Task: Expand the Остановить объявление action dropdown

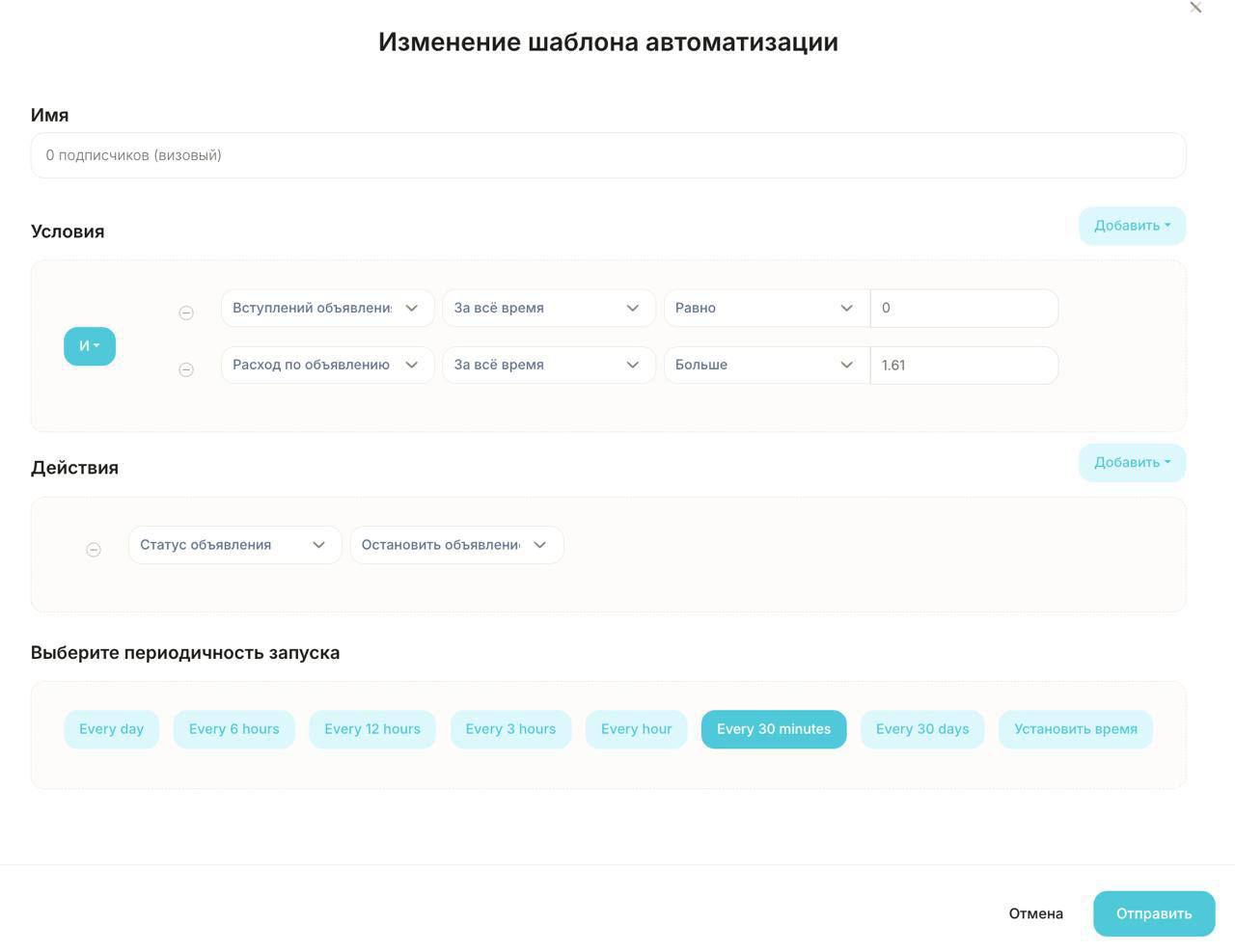Action: (x=455, y=545)
